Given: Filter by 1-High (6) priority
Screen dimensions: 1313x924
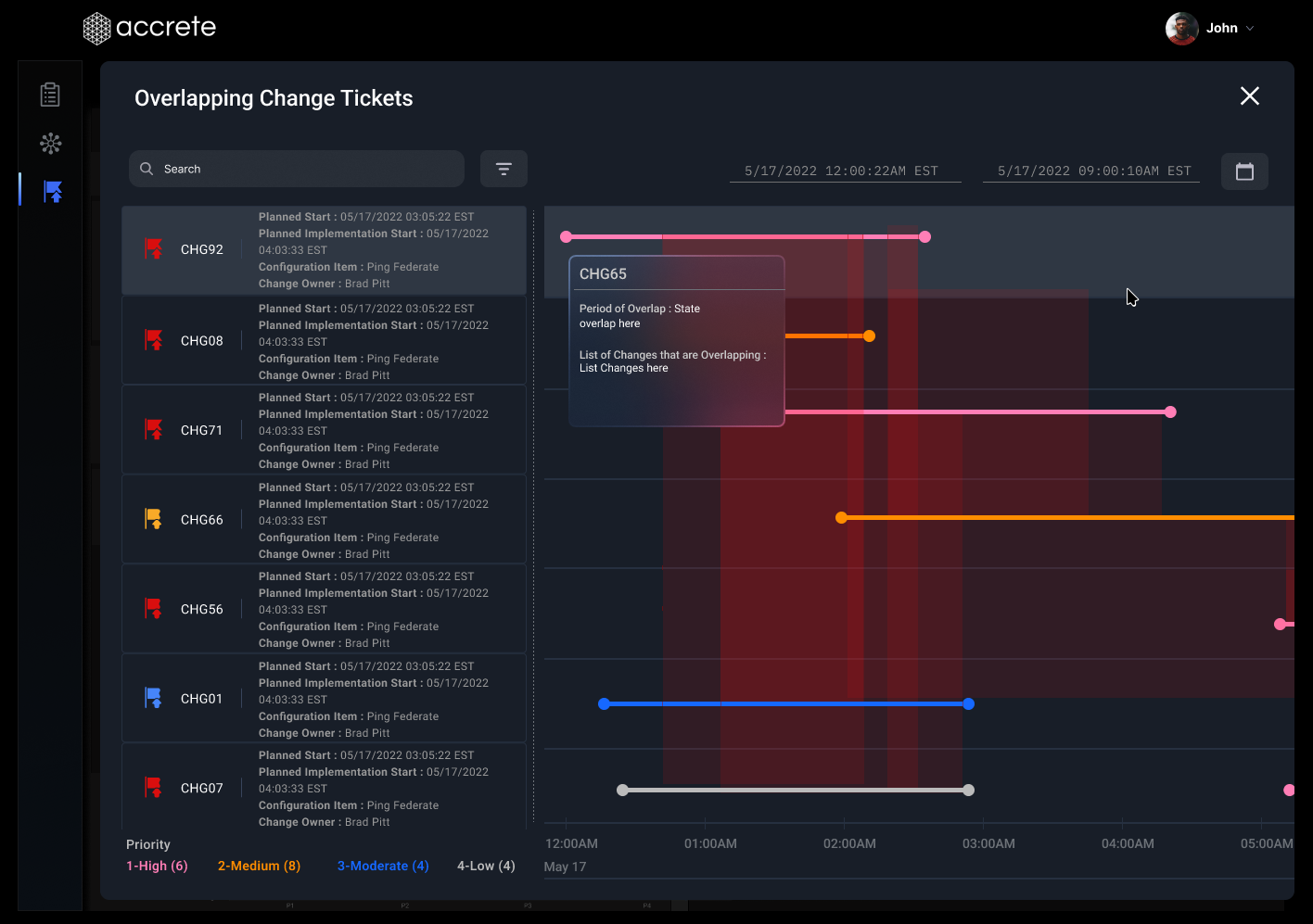Looking at the screenshot, I should pos(157,866).
